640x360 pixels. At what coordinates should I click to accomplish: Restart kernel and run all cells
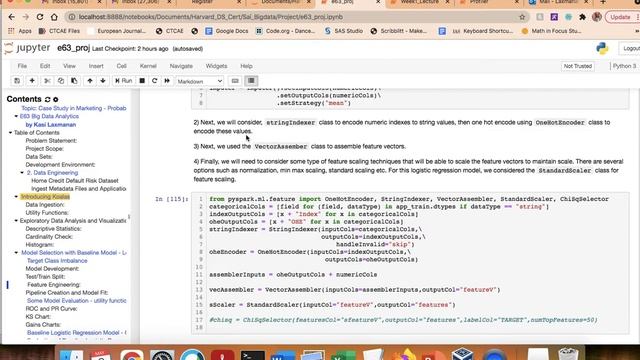[x=167, y=81]
